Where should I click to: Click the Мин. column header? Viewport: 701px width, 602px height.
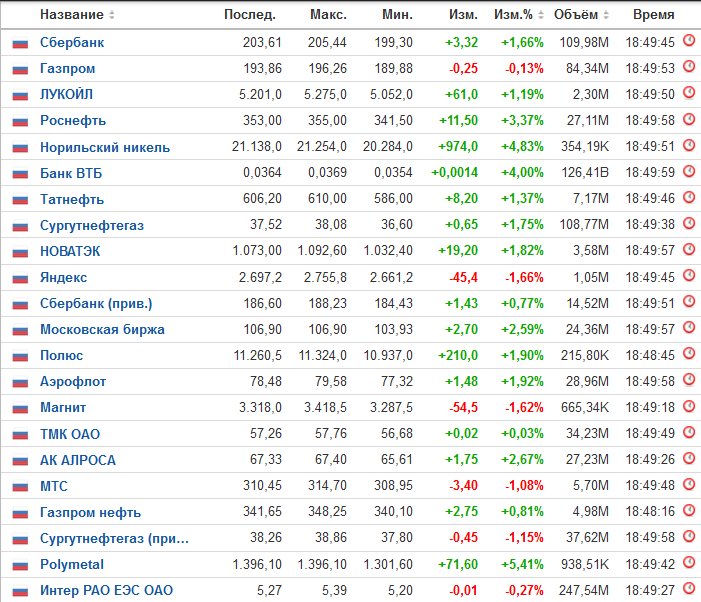pos(397,15)
